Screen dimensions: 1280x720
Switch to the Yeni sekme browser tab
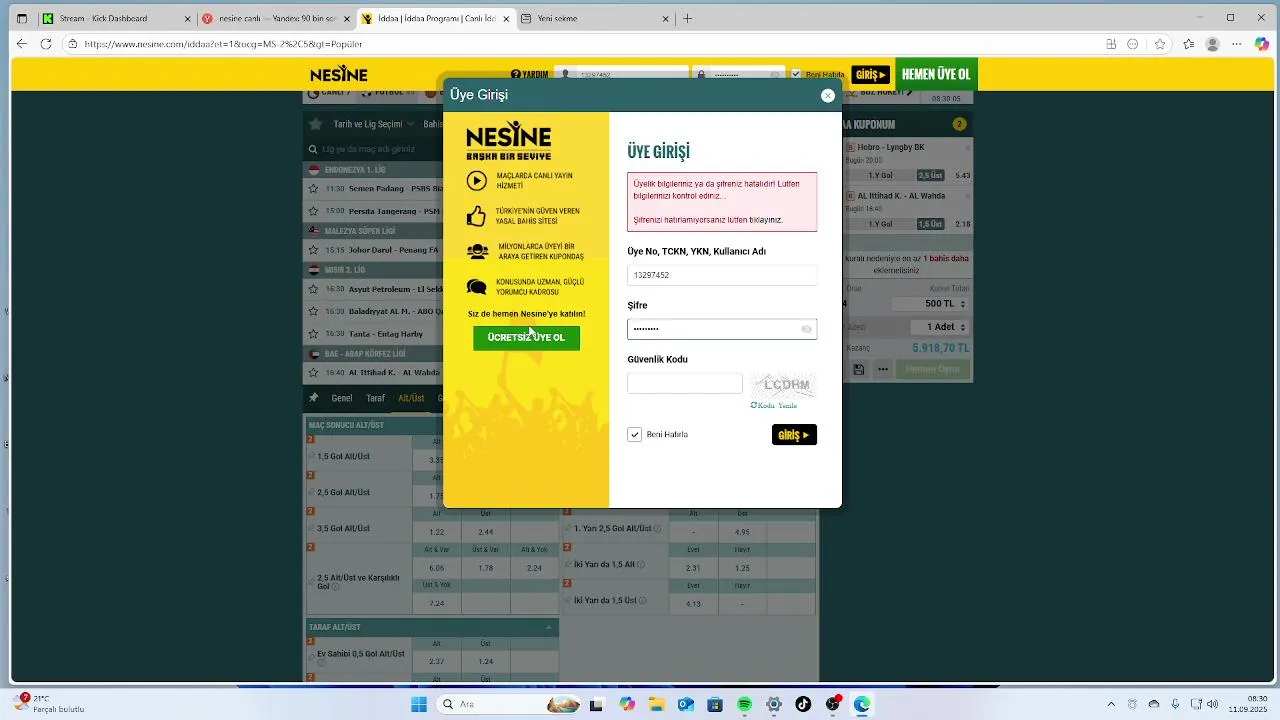[x=594, y=18]
